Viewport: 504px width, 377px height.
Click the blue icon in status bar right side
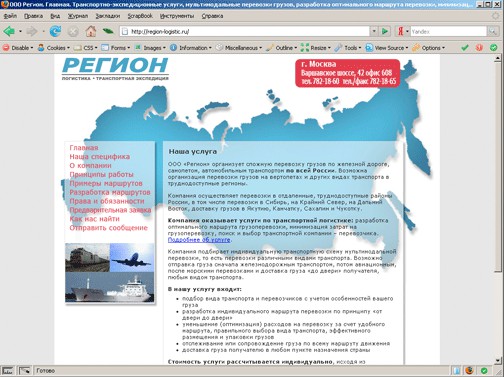(457, 371)
